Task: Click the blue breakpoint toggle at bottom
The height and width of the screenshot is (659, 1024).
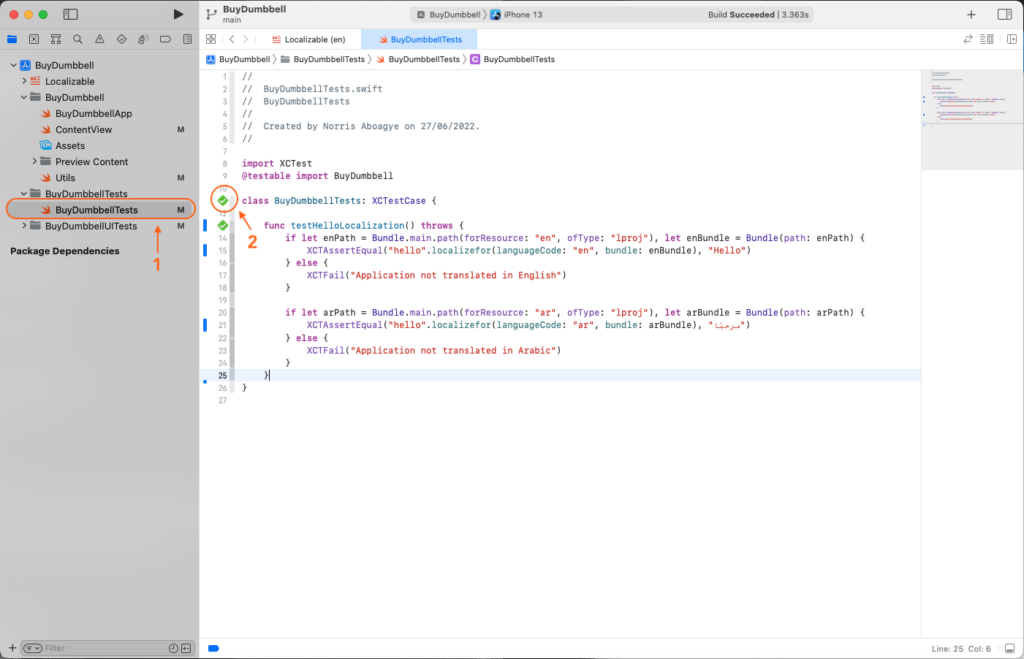Action: [214, 649]
